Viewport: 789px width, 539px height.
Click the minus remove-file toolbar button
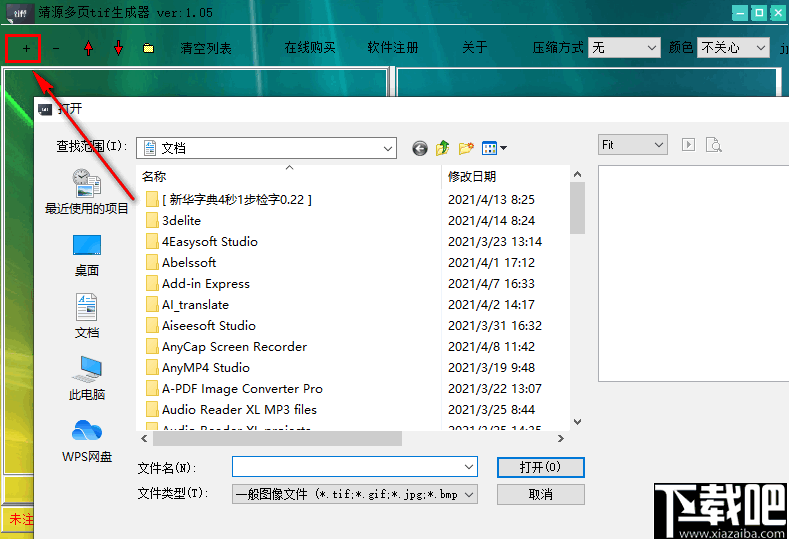pos(56,48)
